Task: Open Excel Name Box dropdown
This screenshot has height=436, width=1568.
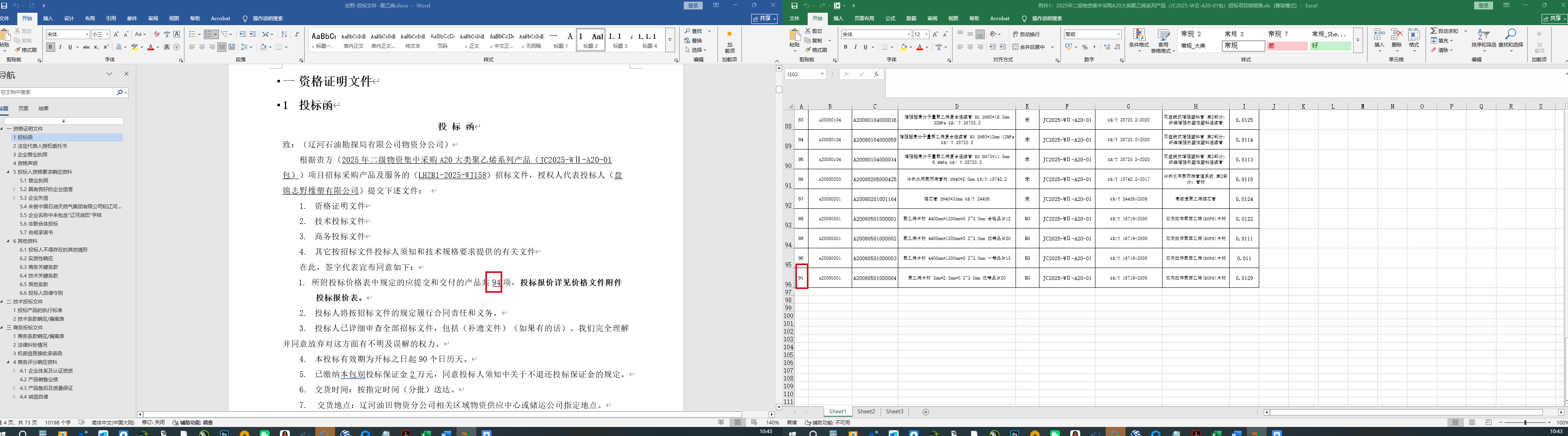Action: 822,74
